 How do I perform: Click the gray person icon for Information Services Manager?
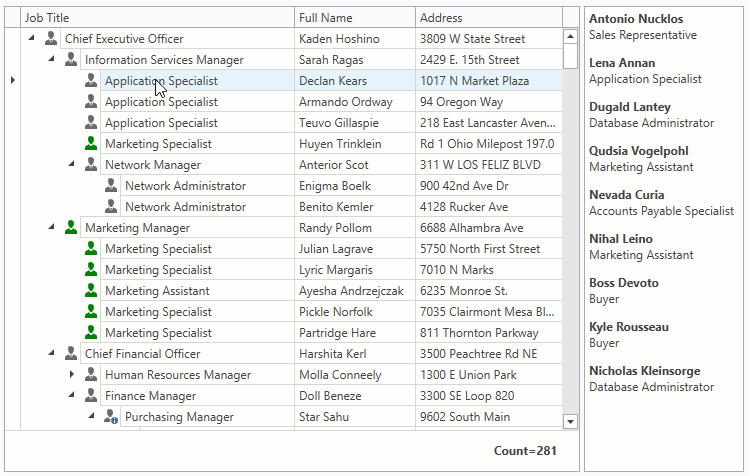click(71, 60)
